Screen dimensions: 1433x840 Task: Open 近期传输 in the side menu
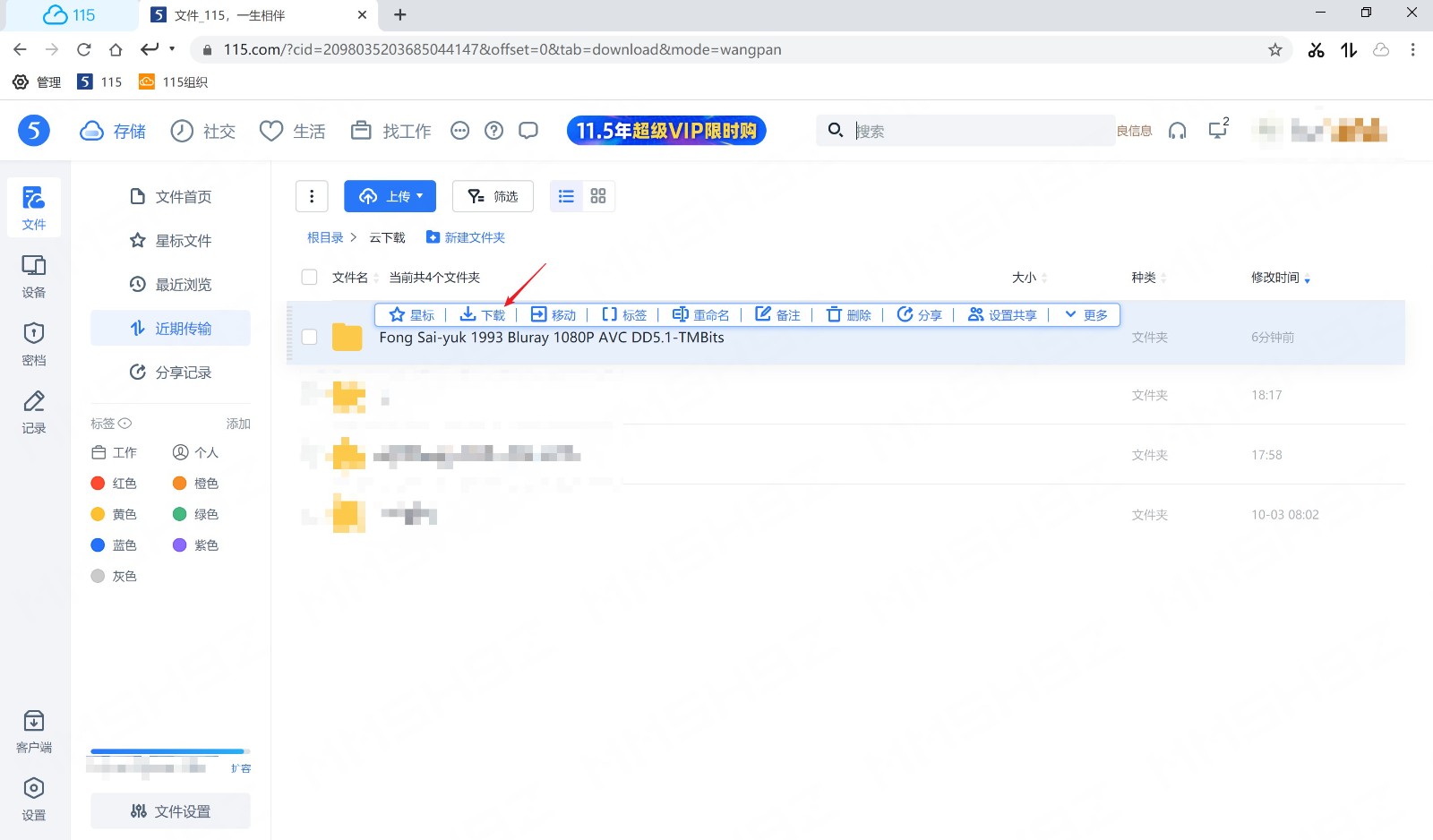pyautogui.click(x=170, y=329)
